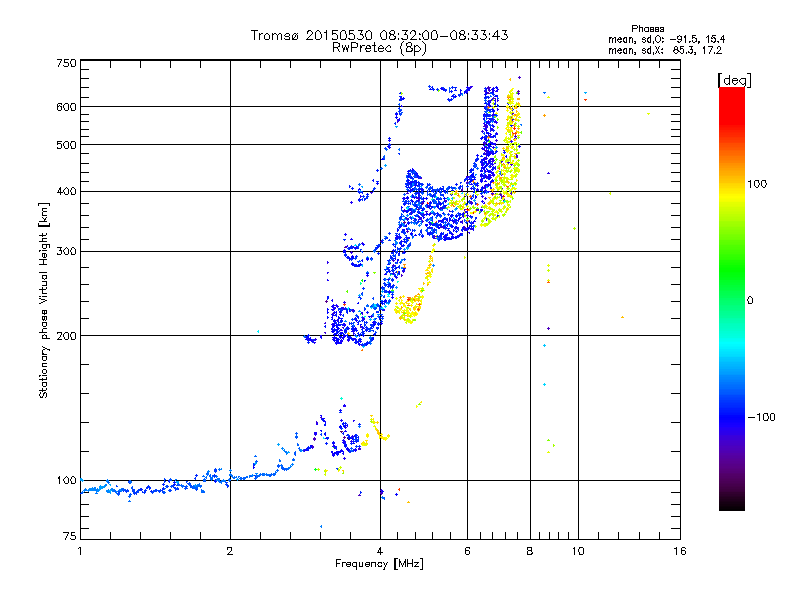Click the 'RwPretec (8p)' subtitle
Viewport: 800px width, 600px height.
click(379, 48)
